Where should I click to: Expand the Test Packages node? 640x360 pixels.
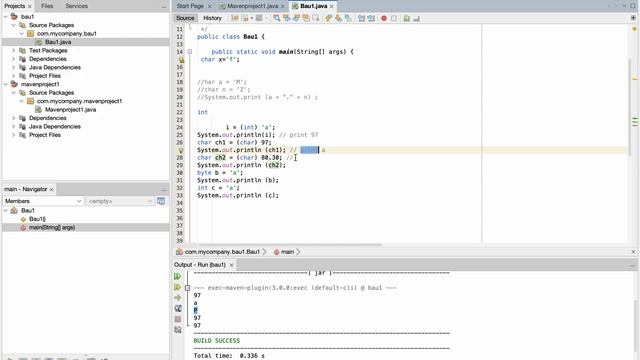13,51
